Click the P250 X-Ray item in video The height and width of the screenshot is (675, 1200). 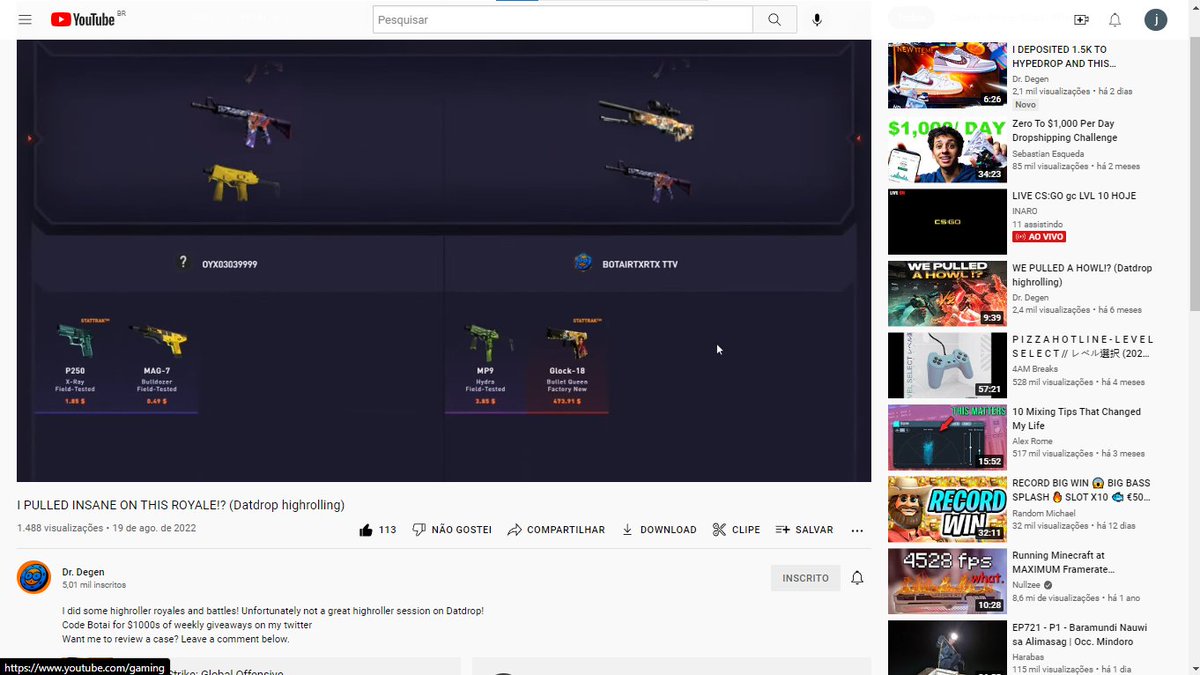74,365
